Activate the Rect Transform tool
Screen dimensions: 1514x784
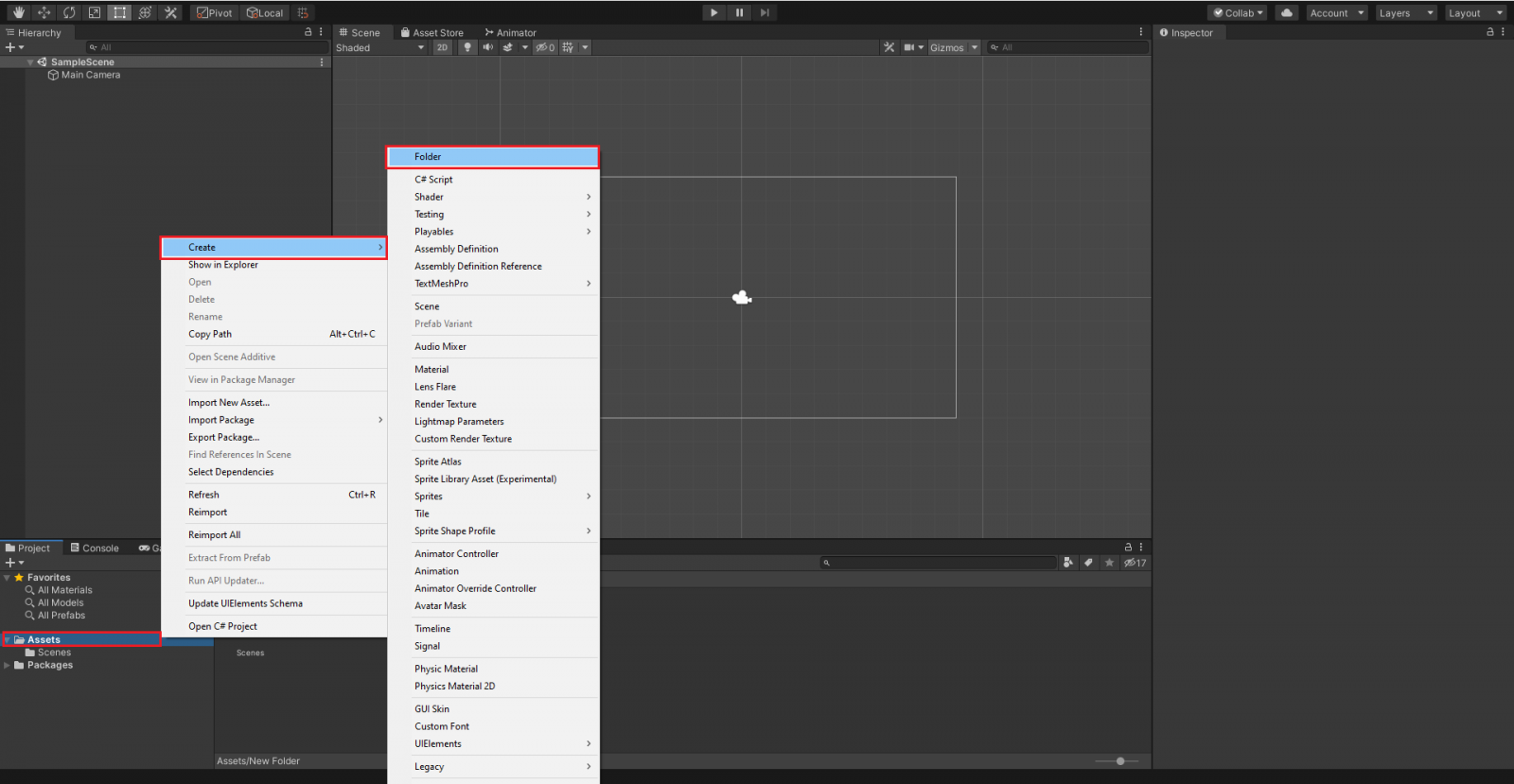(119, 12)
